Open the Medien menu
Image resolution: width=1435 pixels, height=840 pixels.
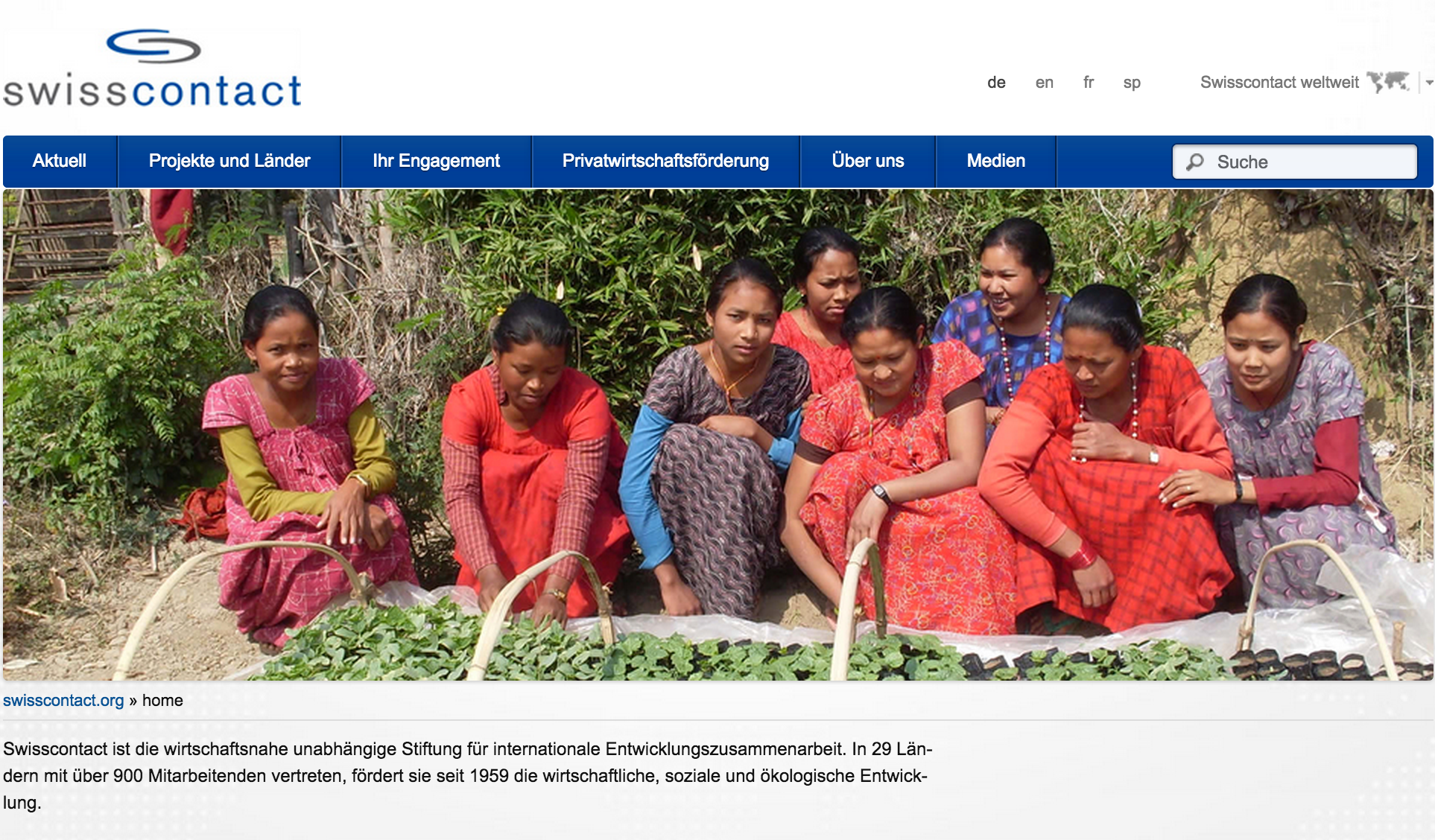click(x=996, y=161)
